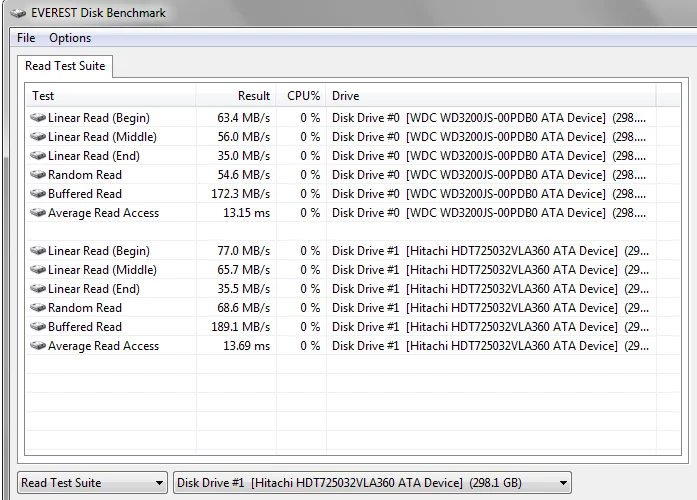Viewport: 697px width, 500px height.
Task: Select the Read Test Suite tab
Action: 65,66
